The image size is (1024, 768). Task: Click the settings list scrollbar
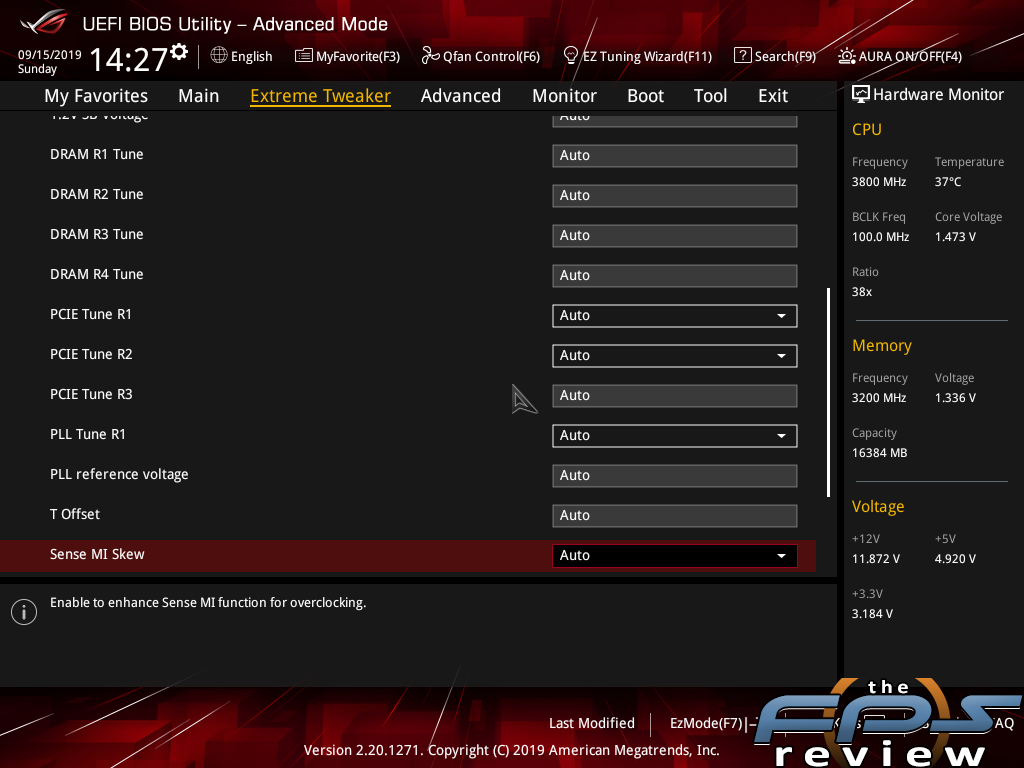828,392
